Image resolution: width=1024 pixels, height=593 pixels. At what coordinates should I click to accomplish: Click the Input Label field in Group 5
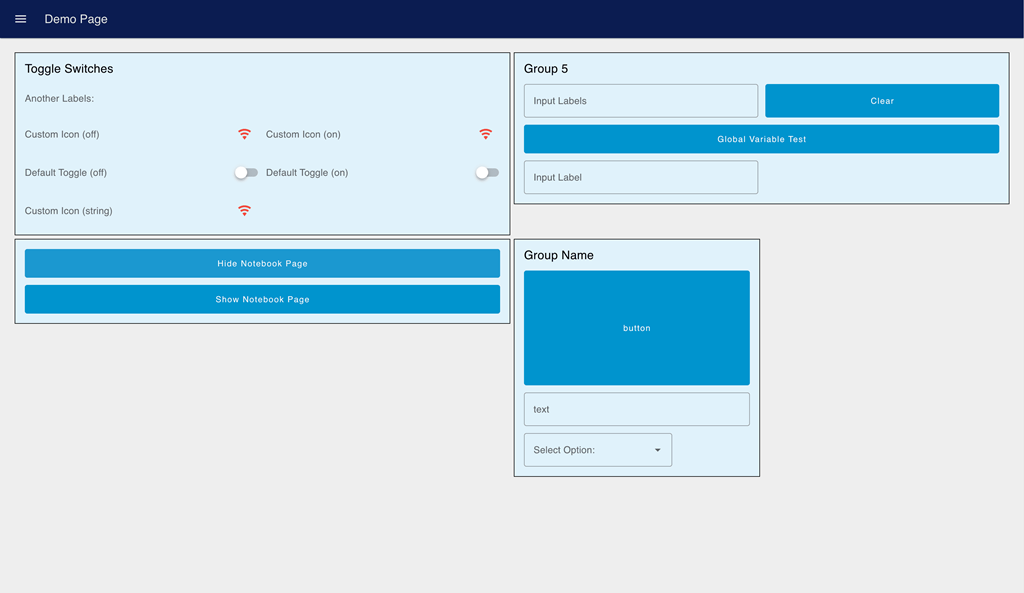pos(640,177)
